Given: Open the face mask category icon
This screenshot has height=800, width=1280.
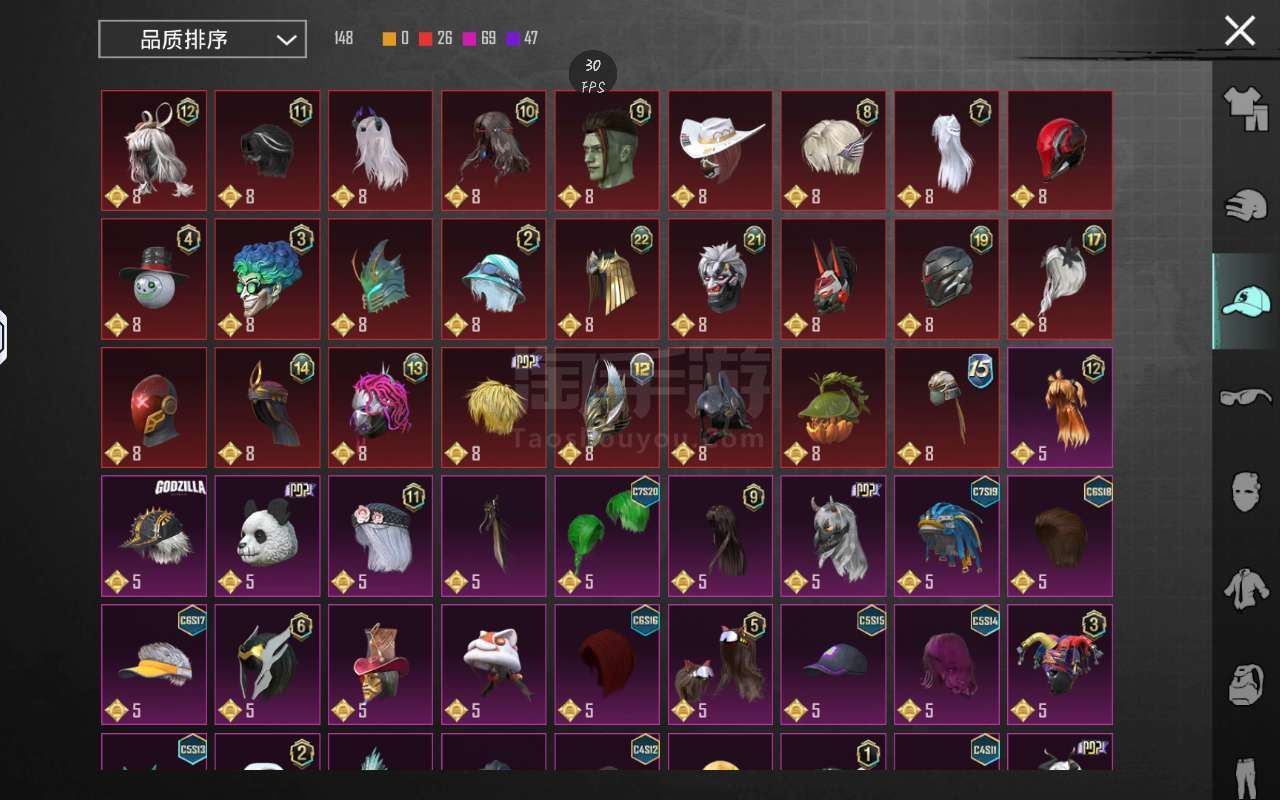Looking at the screenshot, I should click(x=1246, y=492).
